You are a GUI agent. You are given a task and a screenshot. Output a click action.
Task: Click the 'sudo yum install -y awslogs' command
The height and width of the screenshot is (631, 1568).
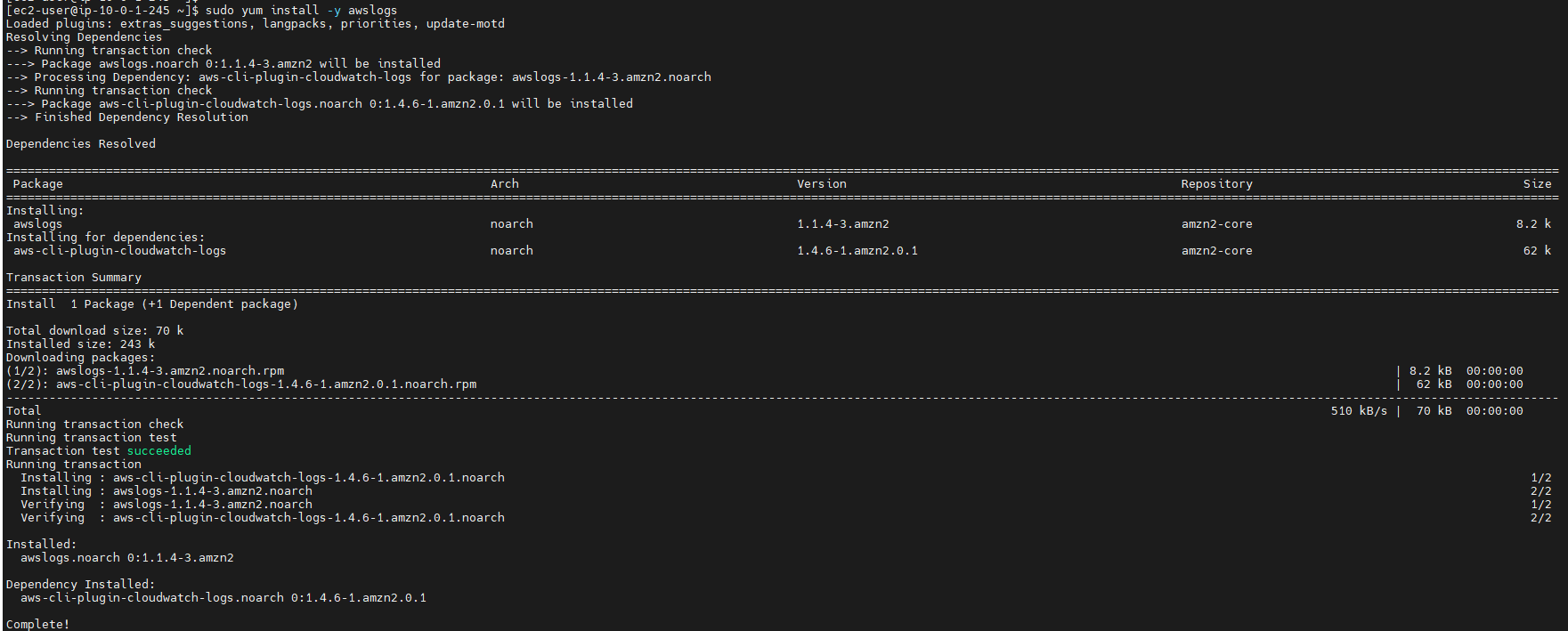click(301, 11)
